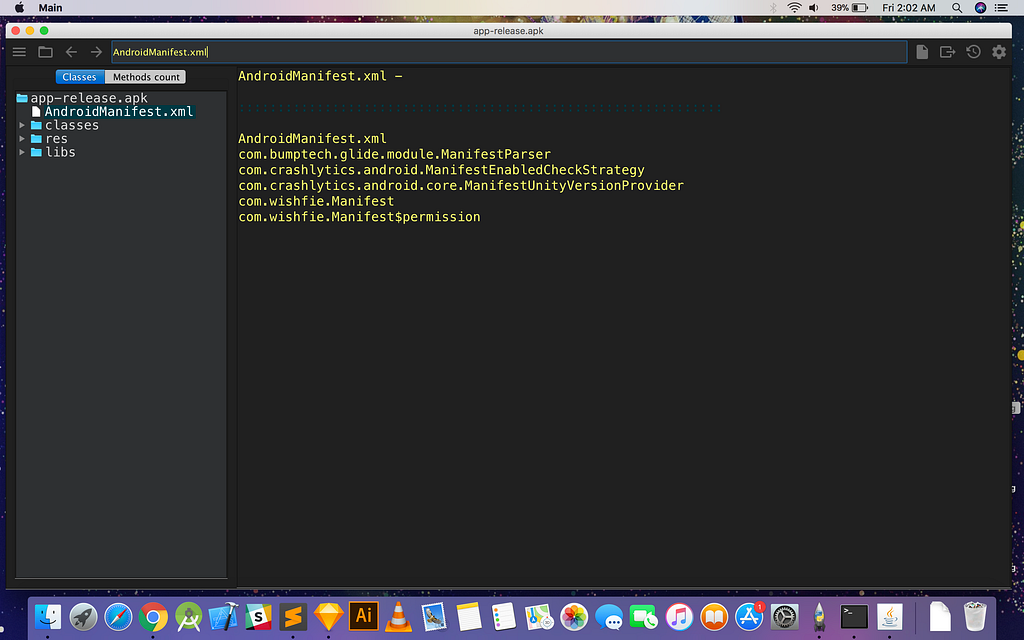Click the document icon in the toolbar
The height and width of the screenshot is (640, 1024).
(x=922, y=52)
